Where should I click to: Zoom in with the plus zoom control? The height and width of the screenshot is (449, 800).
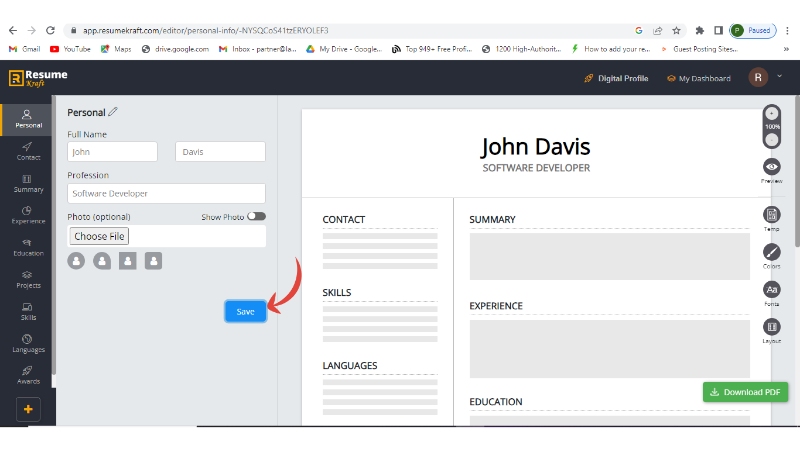pyautogui.click(x=771, y=114)
